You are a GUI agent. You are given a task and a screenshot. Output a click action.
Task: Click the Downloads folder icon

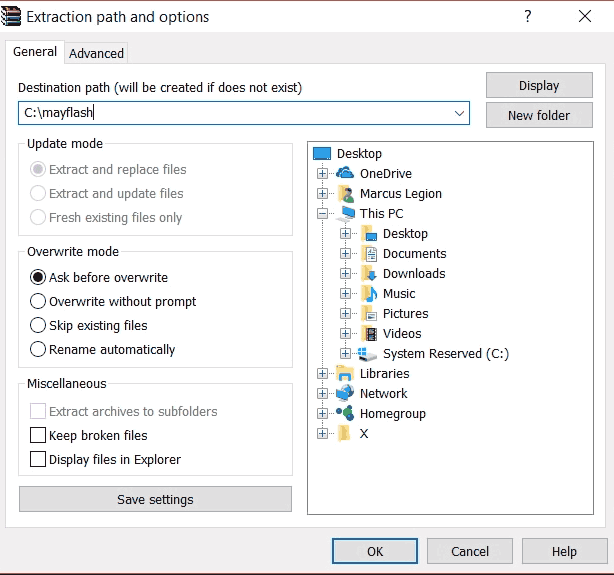369,273
